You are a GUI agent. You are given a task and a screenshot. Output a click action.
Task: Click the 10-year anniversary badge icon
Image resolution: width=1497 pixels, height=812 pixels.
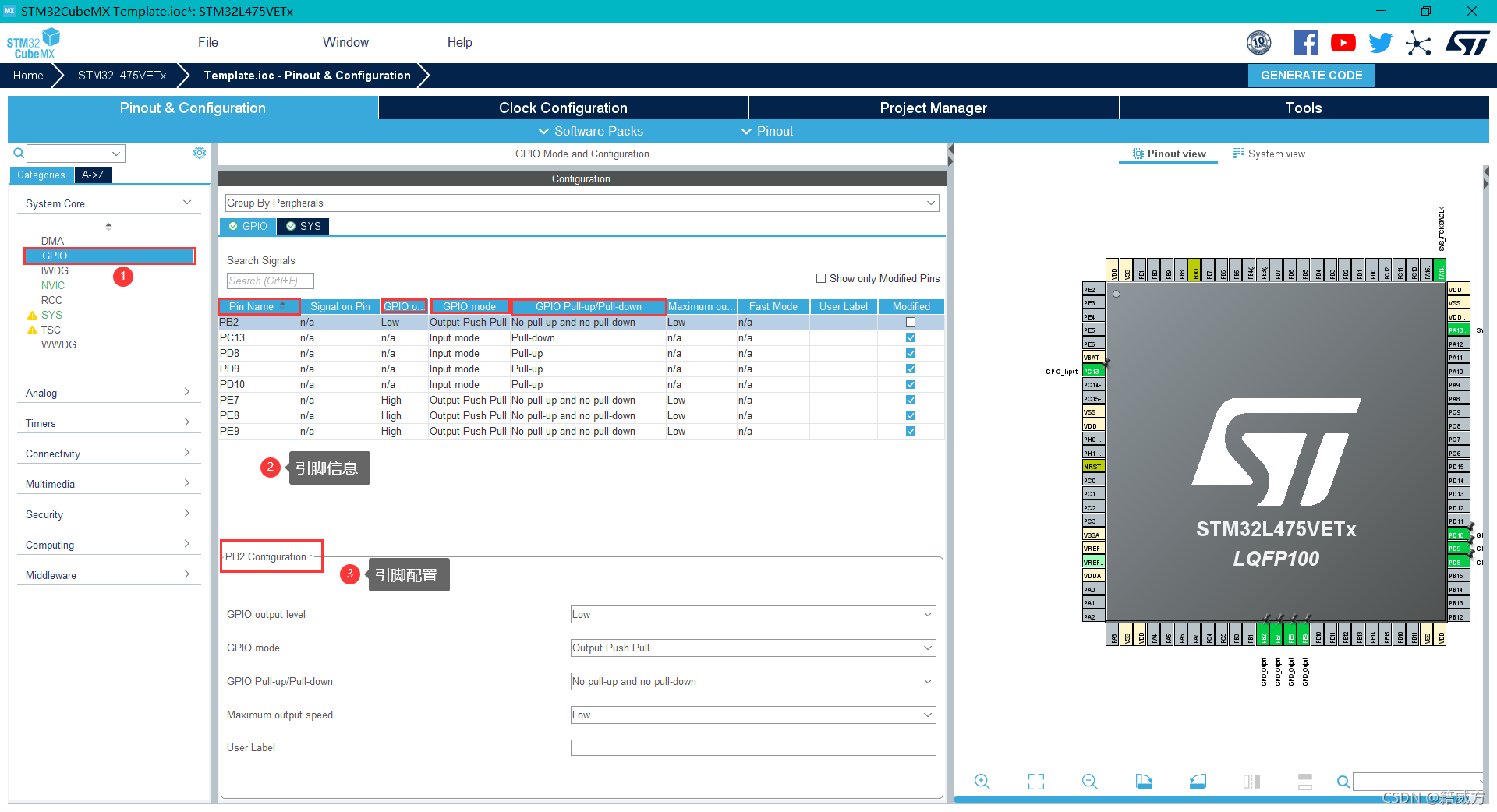pyautogui.click(x=1258, y=43)
